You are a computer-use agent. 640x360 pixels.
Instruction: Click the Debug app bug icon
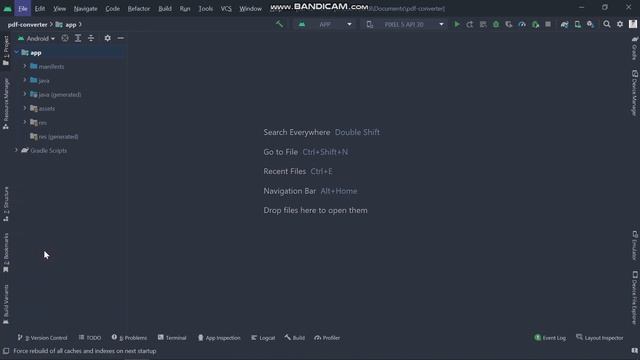(x=496, y=24)
